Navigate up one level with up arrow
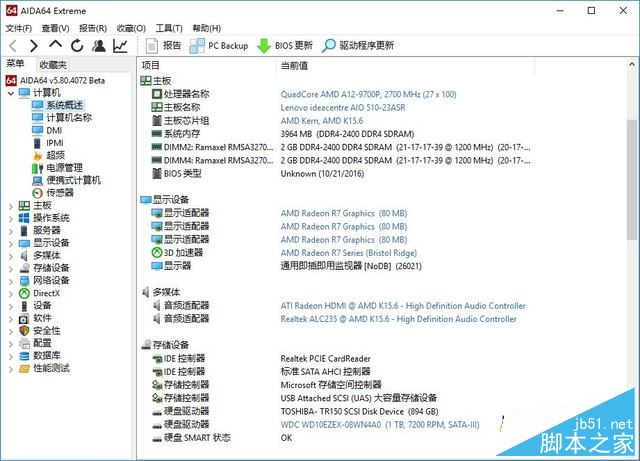This screenshot has width=640, height=461. [x=56, y=45]
